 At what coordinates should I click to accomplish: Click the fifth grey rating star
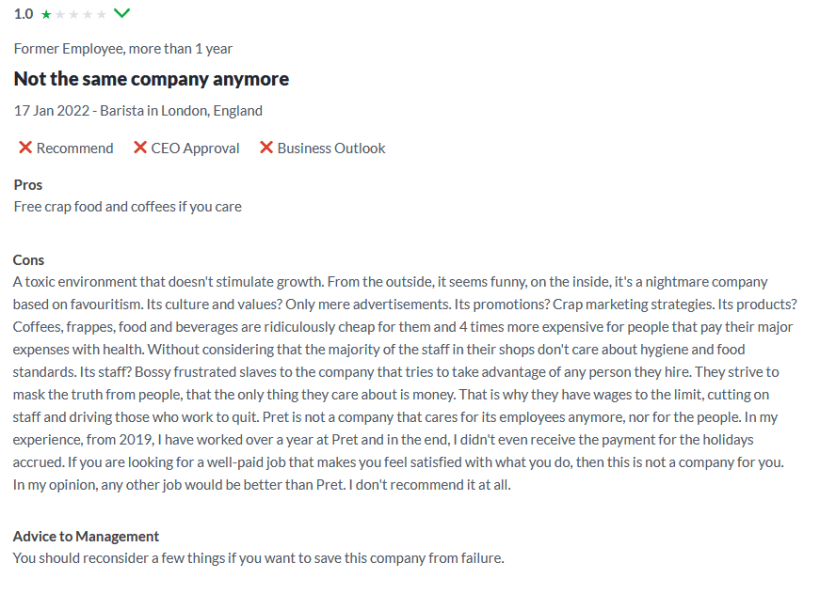(x=100, y=15)
